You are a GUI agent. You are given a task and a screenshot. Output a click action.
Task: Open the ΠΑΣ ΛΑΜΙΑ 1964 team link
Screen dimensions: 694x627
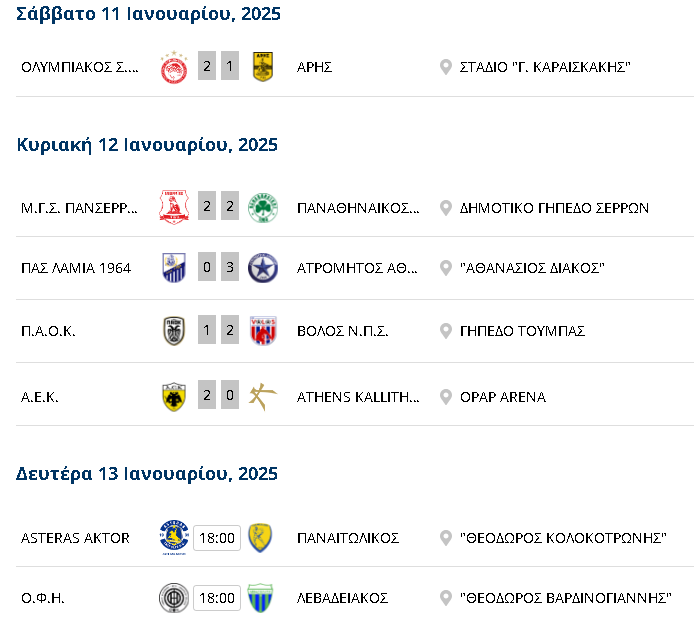pyautogui.click(x=76, y=268)
